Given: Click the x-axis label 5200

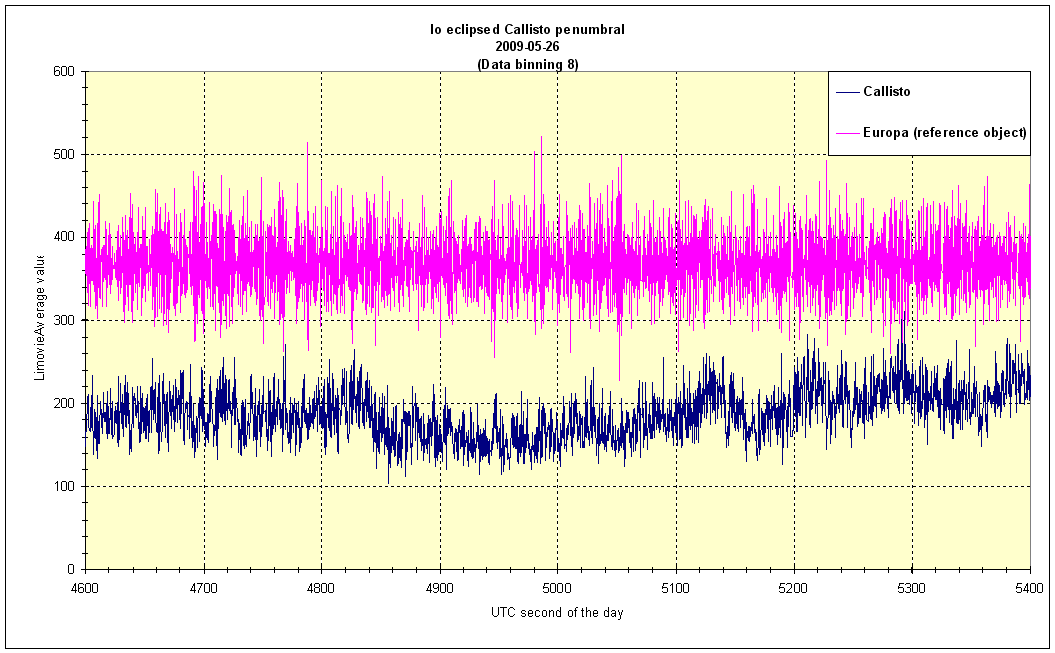Looking at the screenshot, I should [794, 588].
